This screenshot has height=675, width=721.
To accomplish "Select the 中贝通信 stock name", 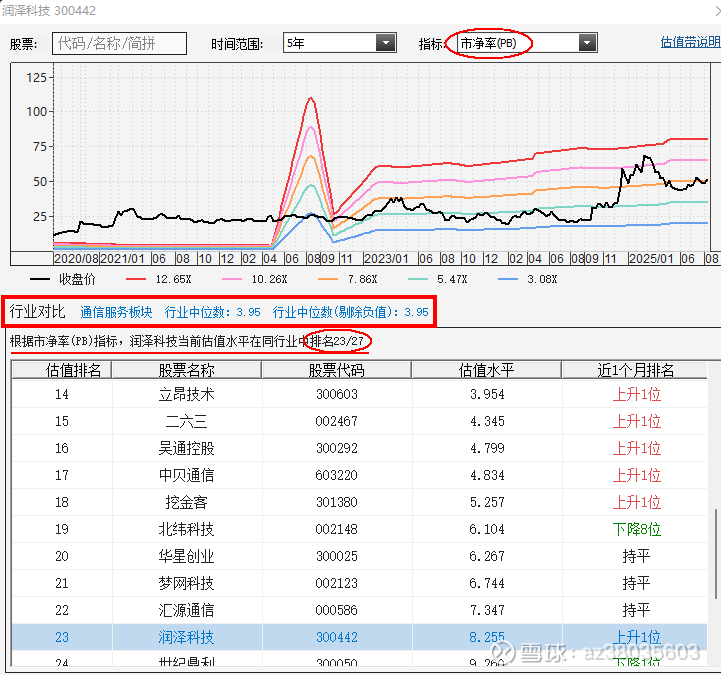I will click(187, 475).
